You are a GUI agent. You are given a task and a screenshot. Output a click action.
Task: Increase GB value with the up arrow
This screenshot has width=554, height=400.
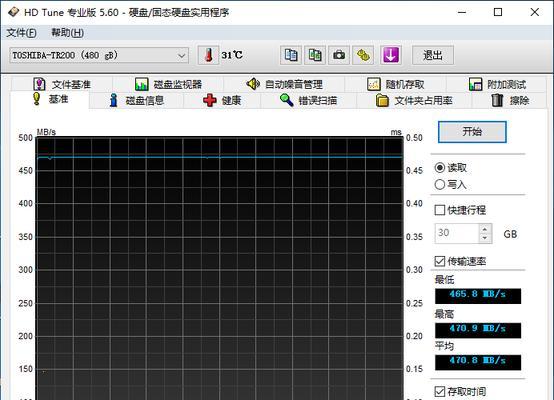[x=485, y=229]
